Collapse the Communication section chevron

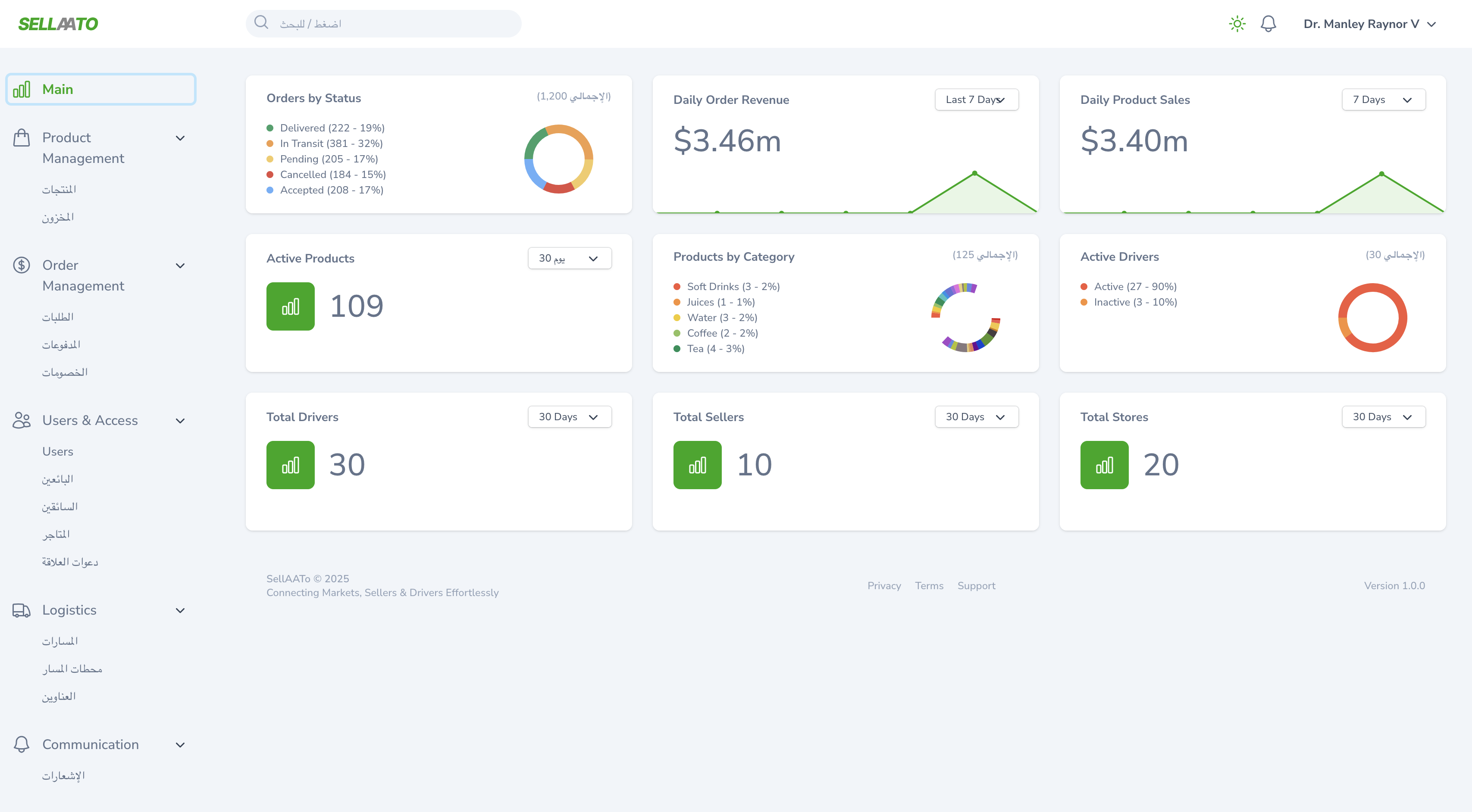click(180, 745)
